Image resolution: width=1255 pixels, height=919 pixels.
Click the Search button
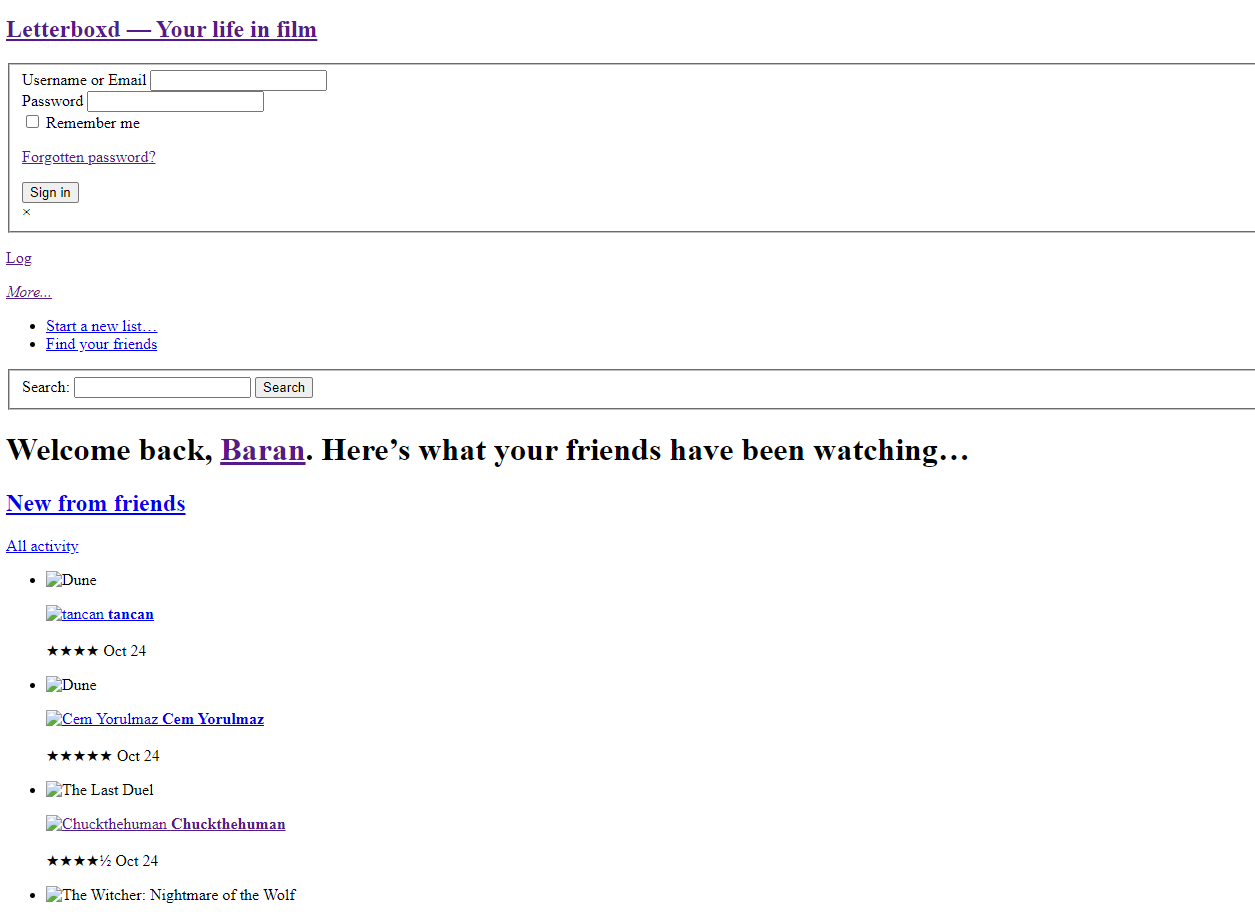tap(284, 387)
